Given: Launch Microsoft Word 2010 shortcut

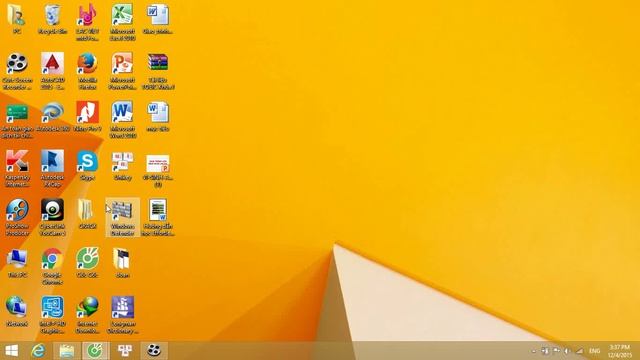Looking at the screenshot, I should click(122, 120).
